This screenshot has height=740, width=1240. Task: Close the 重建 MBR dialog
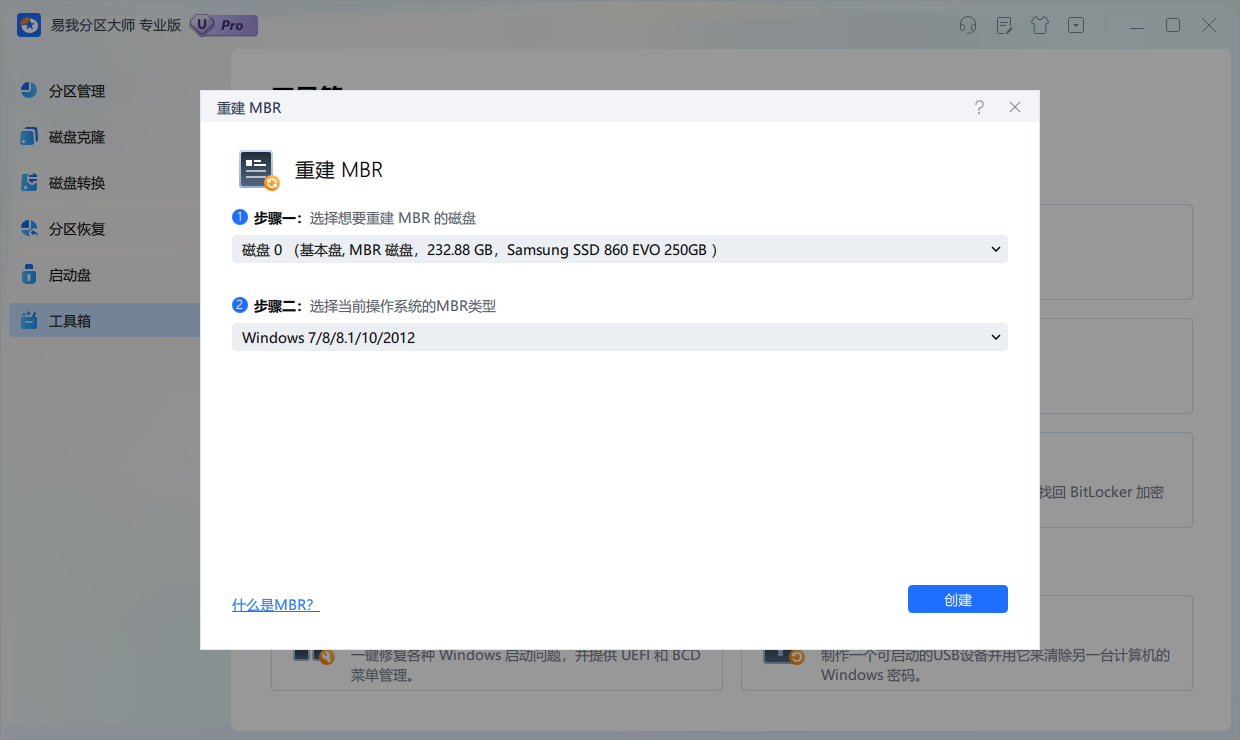[1015, 107]
